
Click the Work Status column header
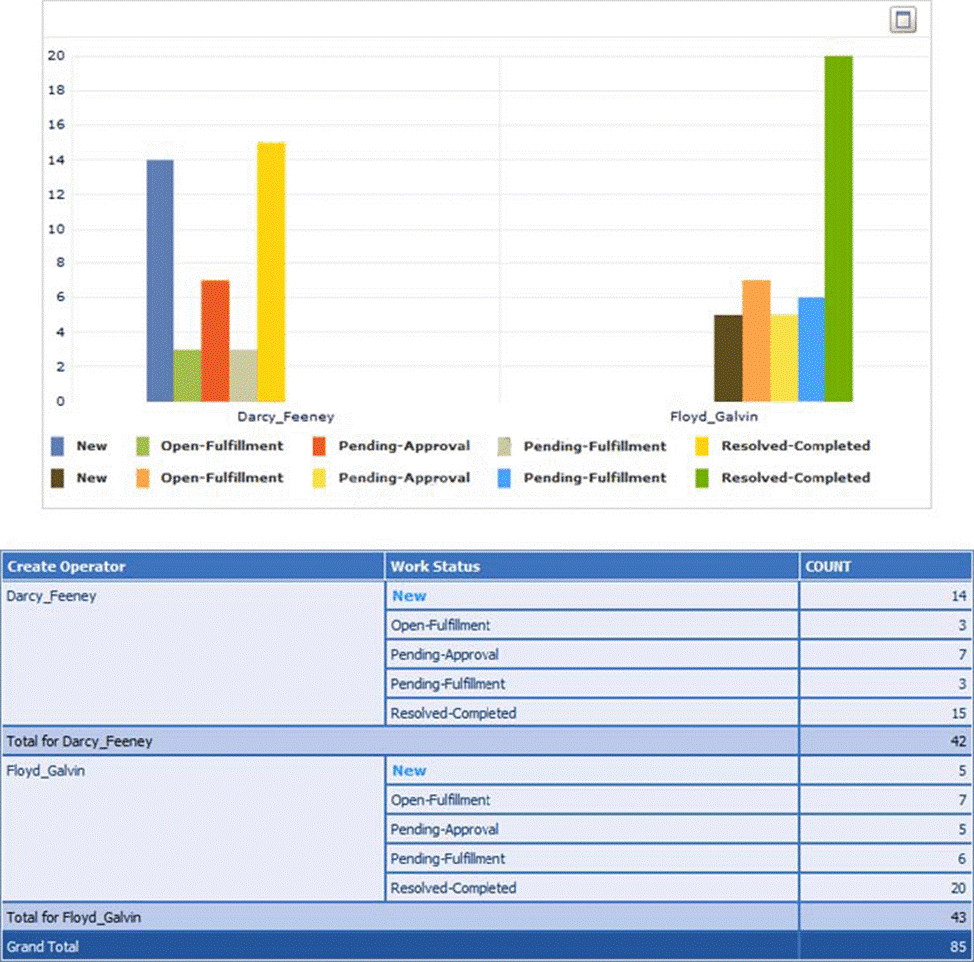[435, 566]
